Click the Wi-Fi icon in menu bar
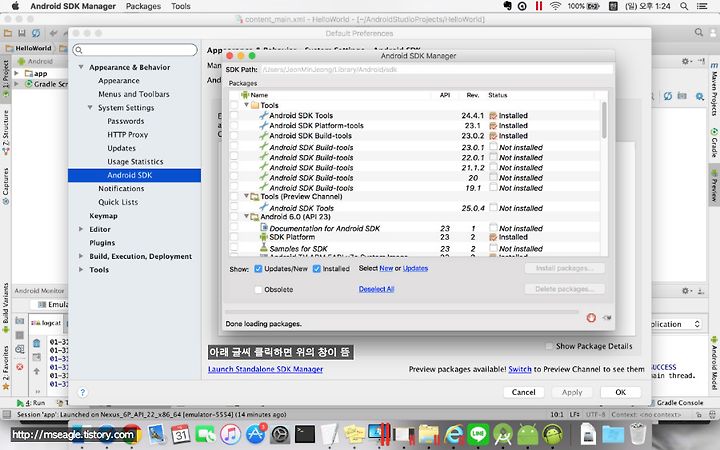The image size is (720, 450). click(555, 6)
